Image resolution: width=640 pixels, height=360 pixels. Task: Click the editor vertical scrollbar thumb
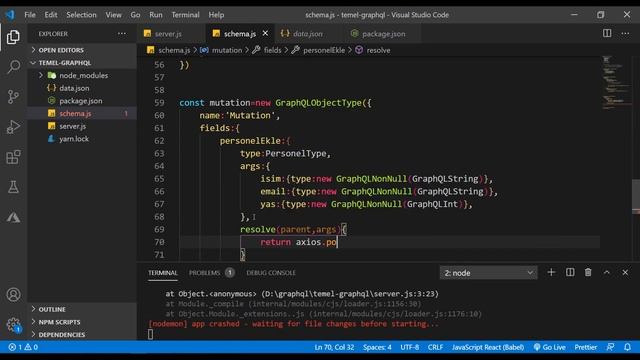point(636,196)
